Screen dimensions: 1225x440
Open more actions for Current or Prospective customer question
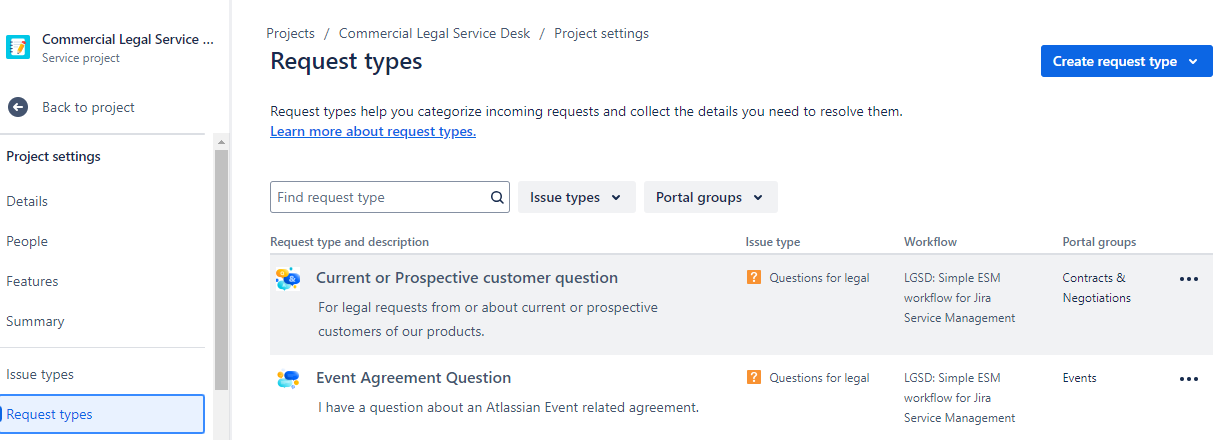tap(1188, 279)
